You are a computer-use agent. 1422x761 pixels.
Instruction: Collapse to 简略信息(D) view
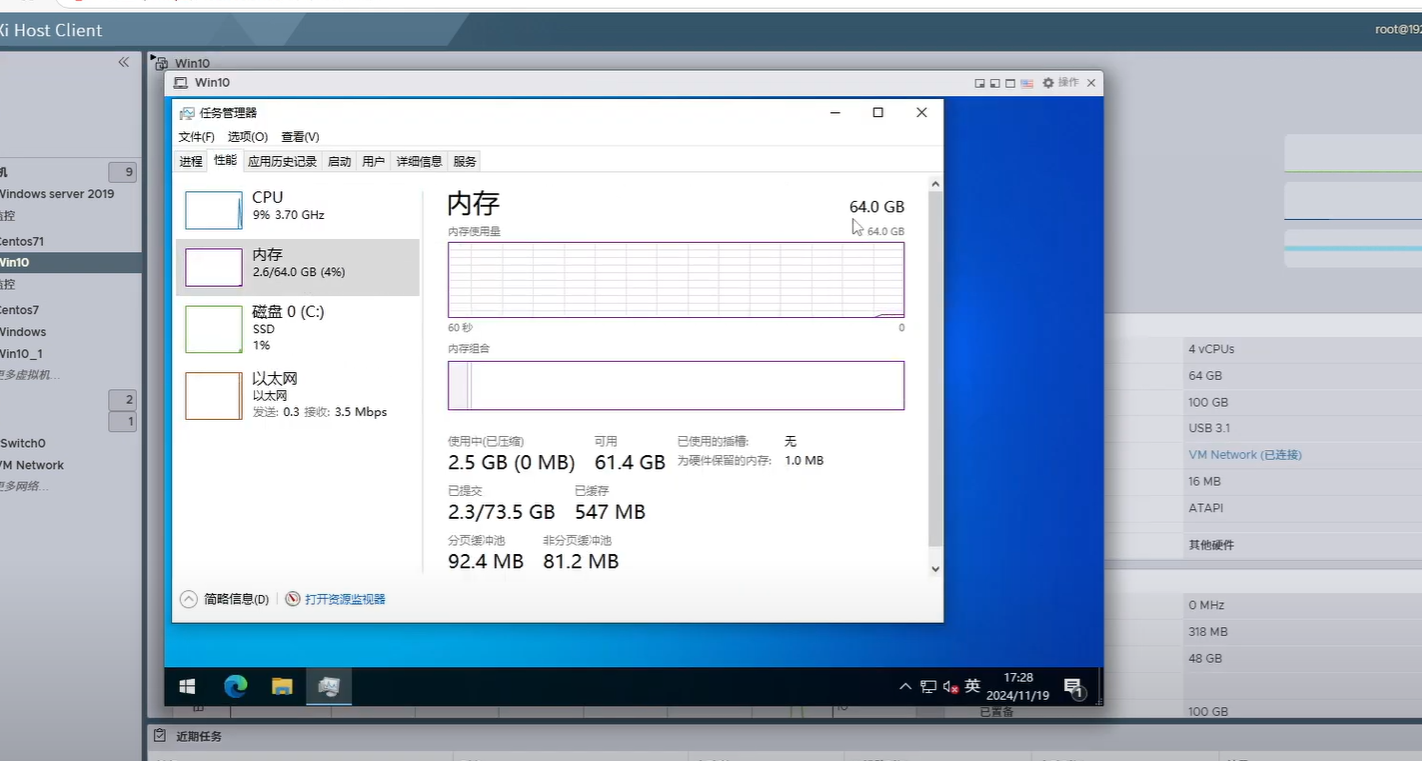tap(225, 599)
